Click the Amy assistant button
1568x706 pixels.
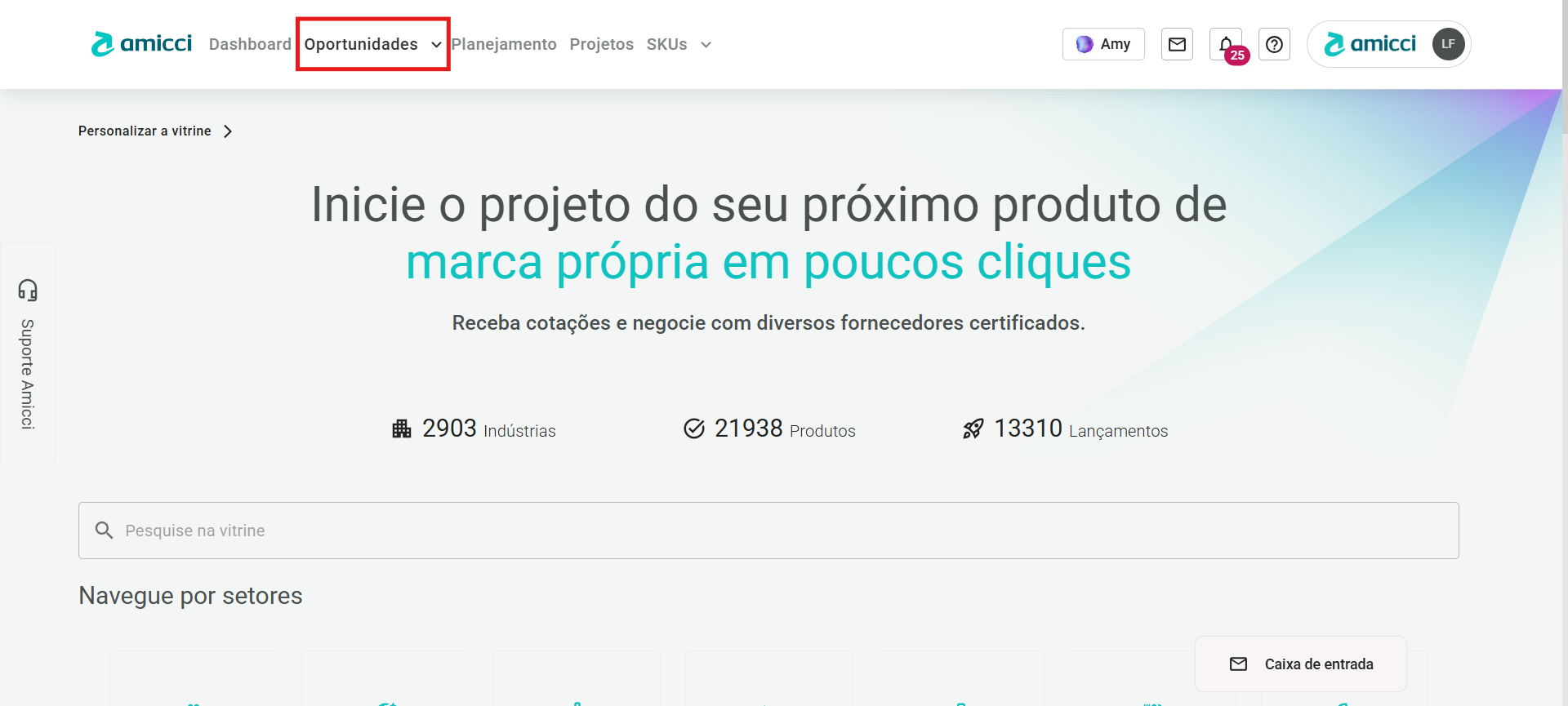coord(1103,44)
